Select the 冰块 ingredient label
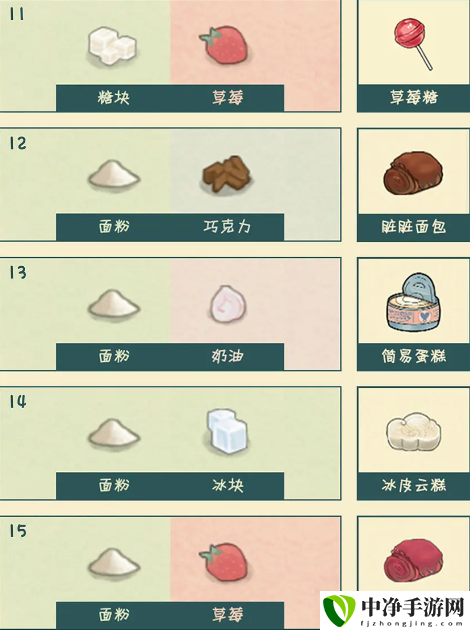Screen dimensions: 470x630 click(227, 485)
